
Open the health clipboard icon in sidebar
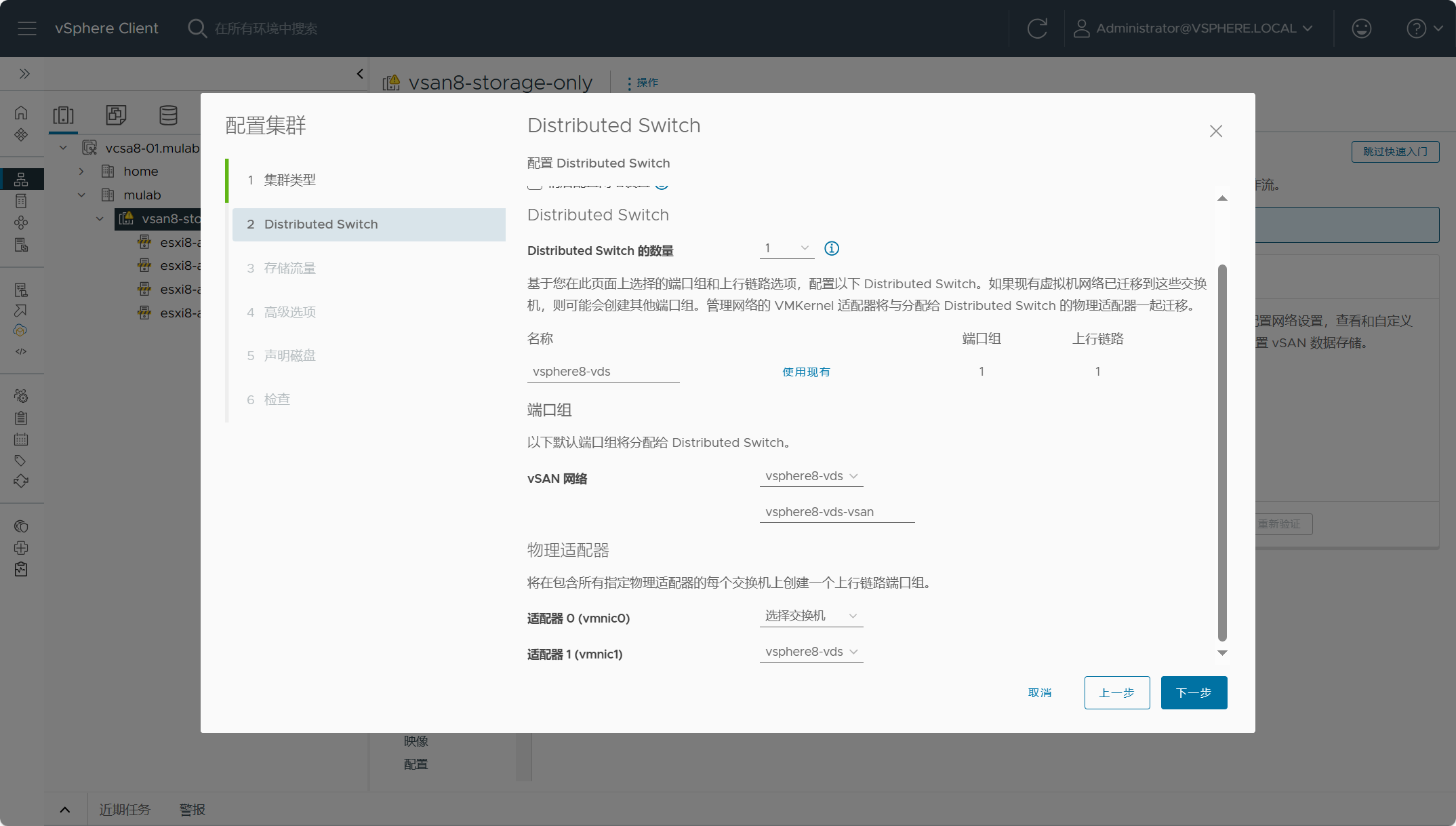coord(21,569)
